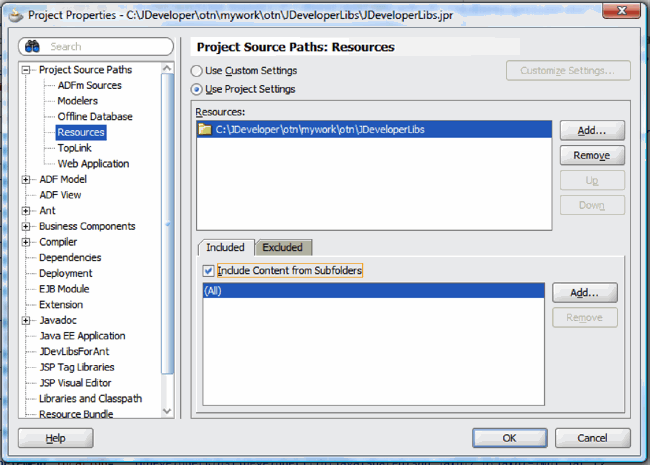
Task: Expand the Javadoc tree node
Action: 26,321
